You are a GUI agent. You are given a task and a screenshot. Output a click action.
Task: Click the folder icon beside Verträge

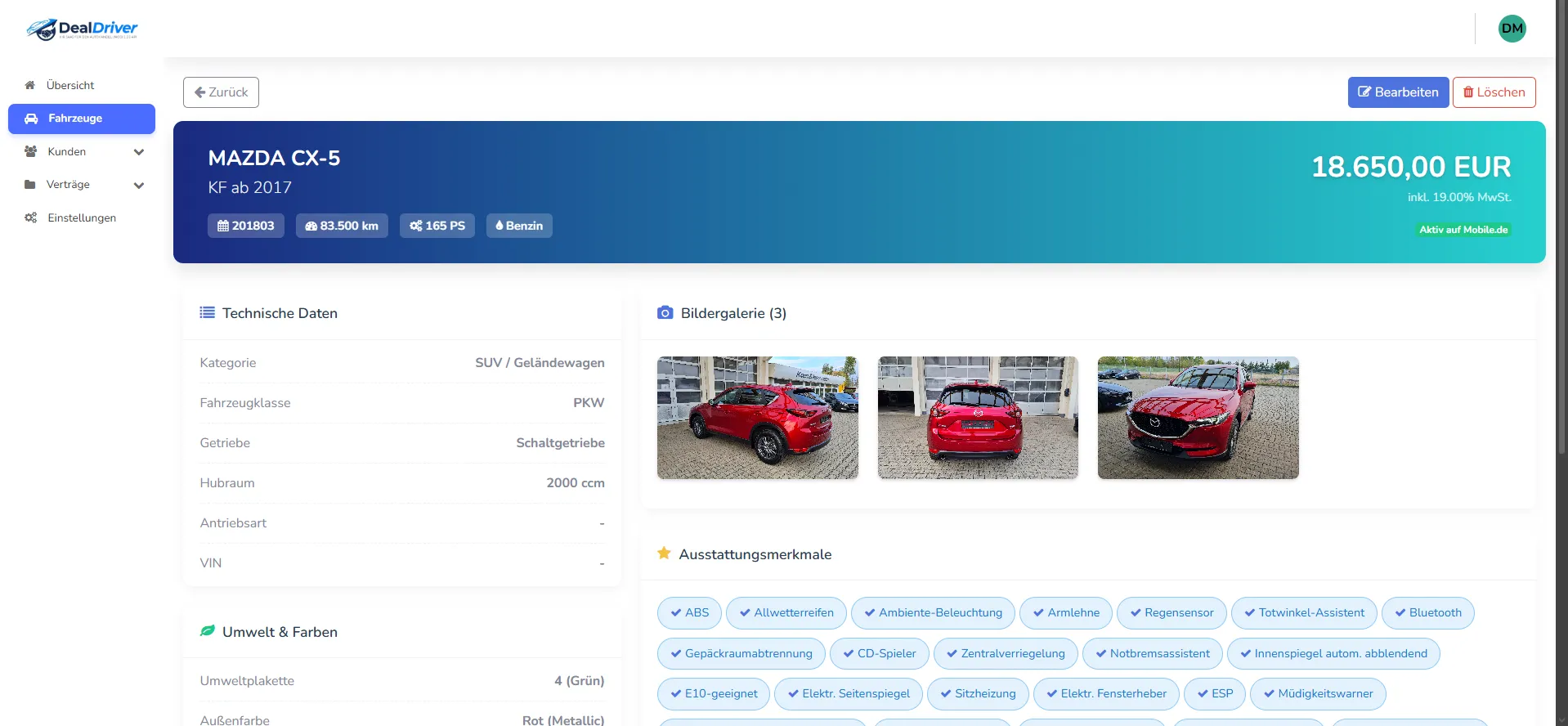coord(30,185)
